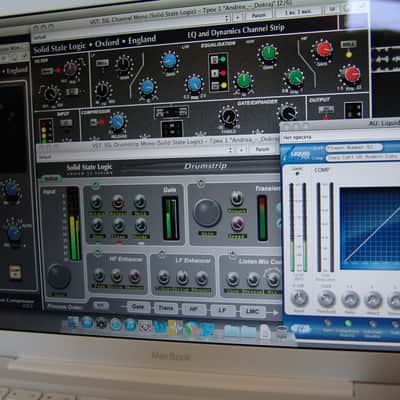Click the large Drumstrip Input knob
Viewport: 400px width, 400px height.
coord(59,276)
